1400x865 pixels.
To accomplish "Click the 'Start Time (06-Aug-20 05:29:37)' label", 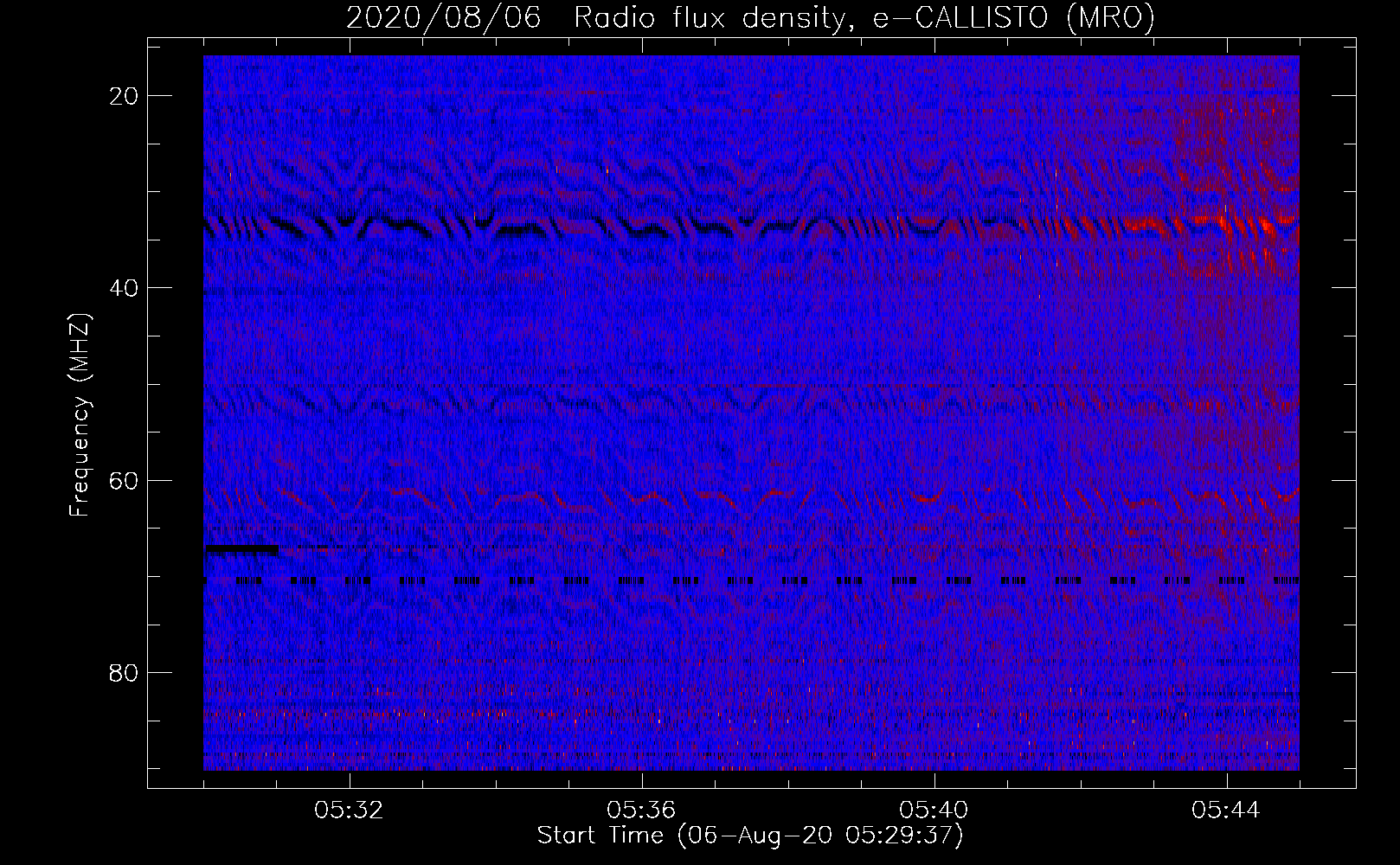I will point(750,836).
